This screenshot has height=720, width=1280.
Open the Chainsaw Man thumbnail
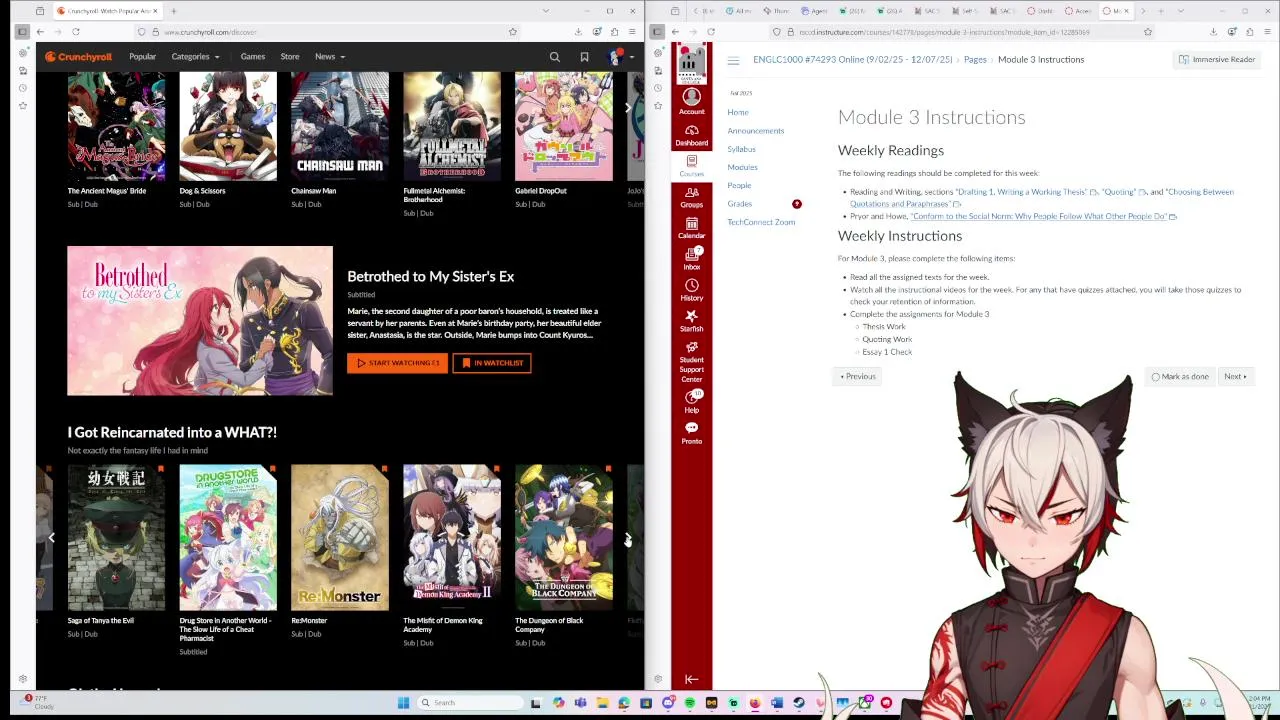coord(340,126)
